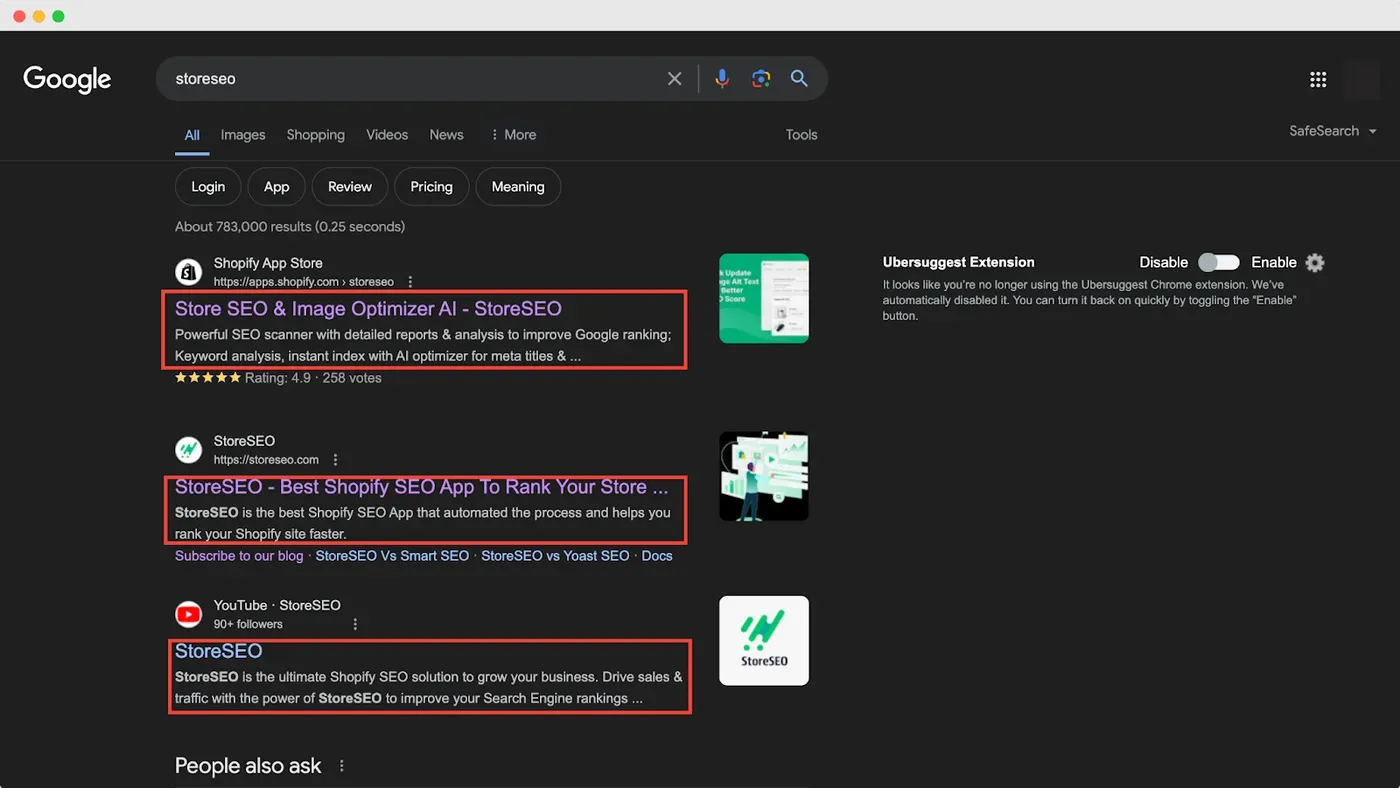Click the Enable label of Ubersuggest
Image resolution: width=1400 pixels, height=788 pixels.
pyautogui.click(x=1274, y=262)
